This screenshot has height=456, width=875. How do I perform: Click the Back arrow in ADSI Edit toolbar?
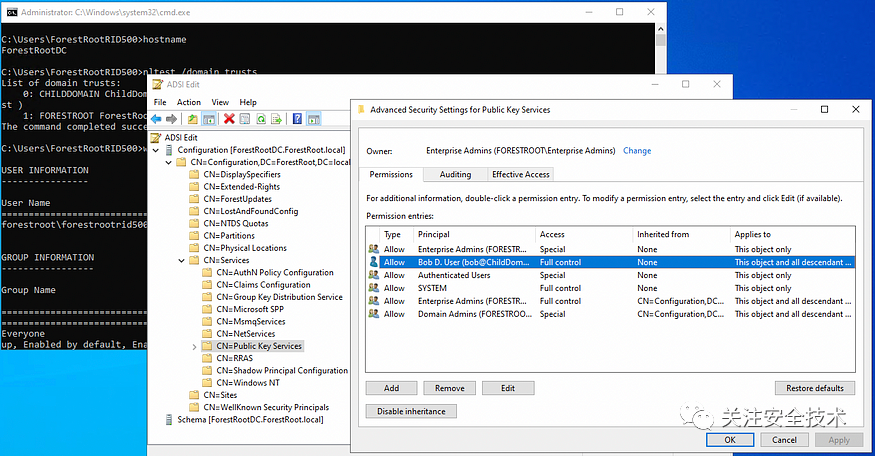click(x=156, y=119)
